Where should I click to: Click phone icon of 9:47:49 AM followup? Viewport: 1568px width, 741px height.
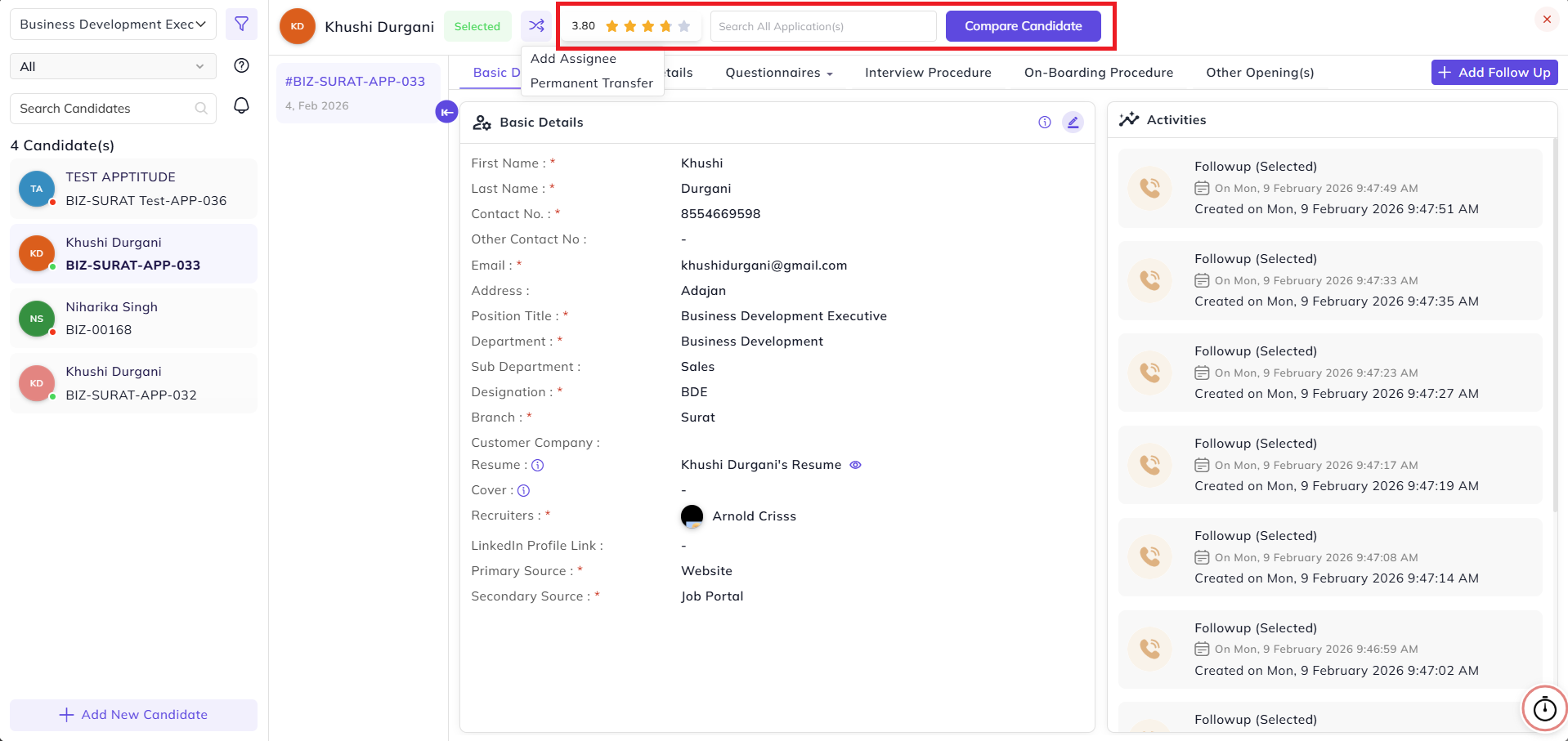[1150, 188]
